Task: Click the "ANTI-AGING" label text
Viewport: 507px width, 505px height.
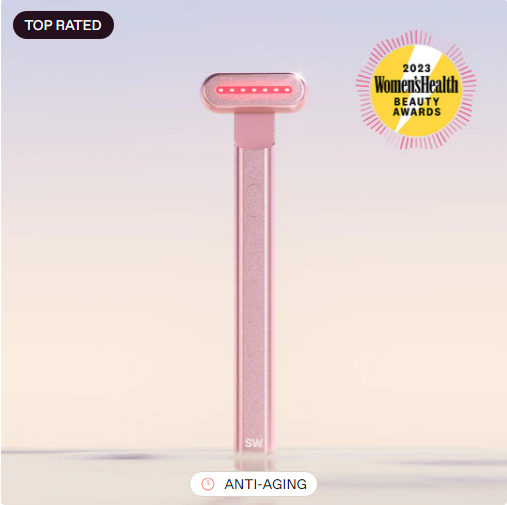Action: click(266, 484)
